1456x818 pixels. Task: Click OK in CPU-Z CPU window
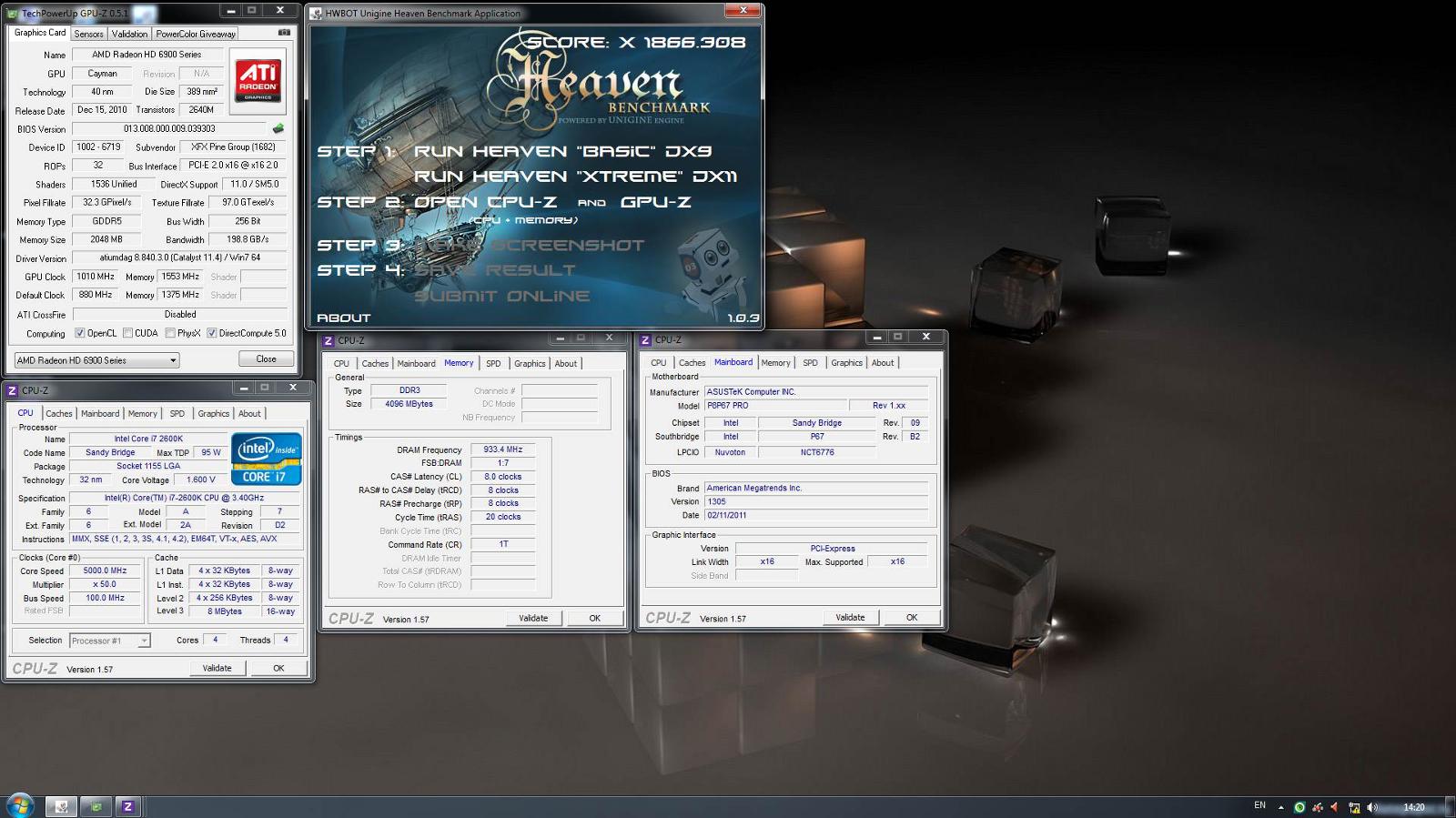[x=278, y=668]
